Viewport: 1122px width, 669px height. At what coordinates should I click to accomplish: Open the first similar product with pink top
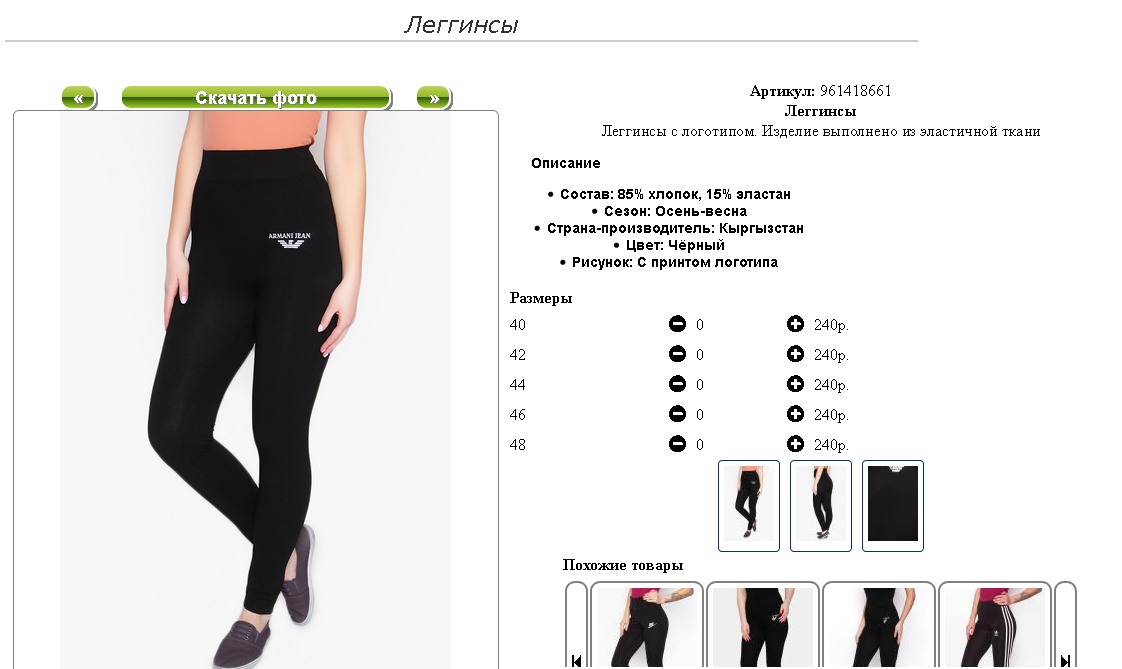[x=647, y=625]
